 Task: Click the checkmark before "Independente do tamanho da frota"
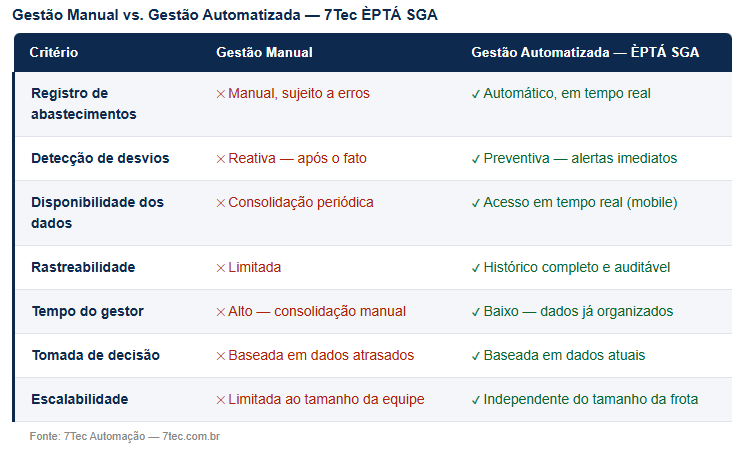(x=476, y=400)
